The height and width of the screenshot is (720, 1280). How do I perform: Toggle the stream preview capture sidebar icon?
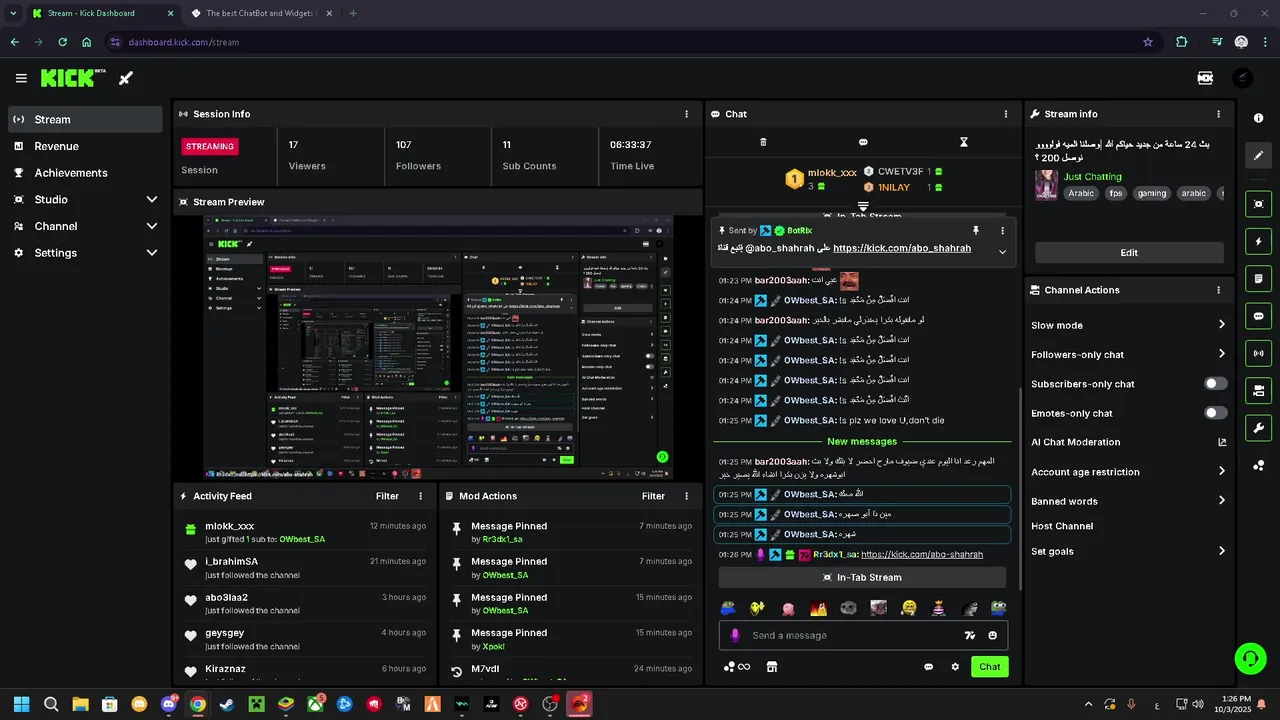(1258, 204)
